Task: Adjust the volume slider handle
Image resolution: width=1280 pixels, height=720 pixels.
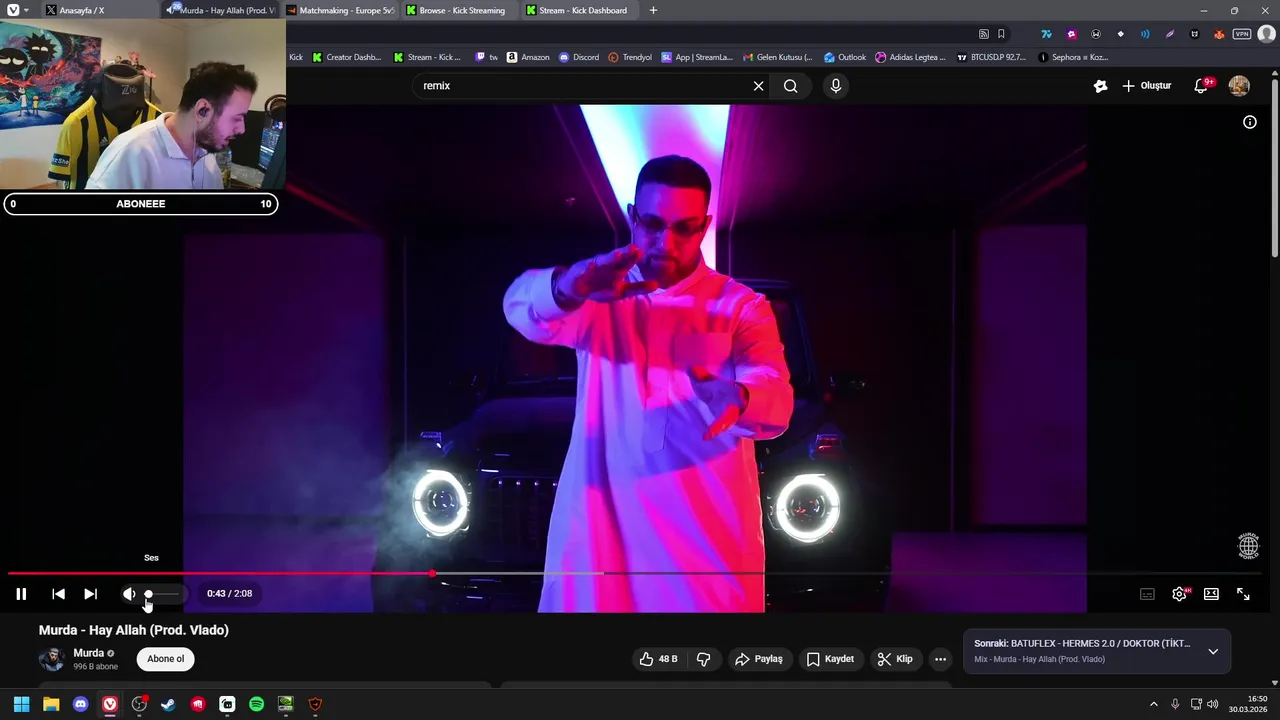Action: 148,594
